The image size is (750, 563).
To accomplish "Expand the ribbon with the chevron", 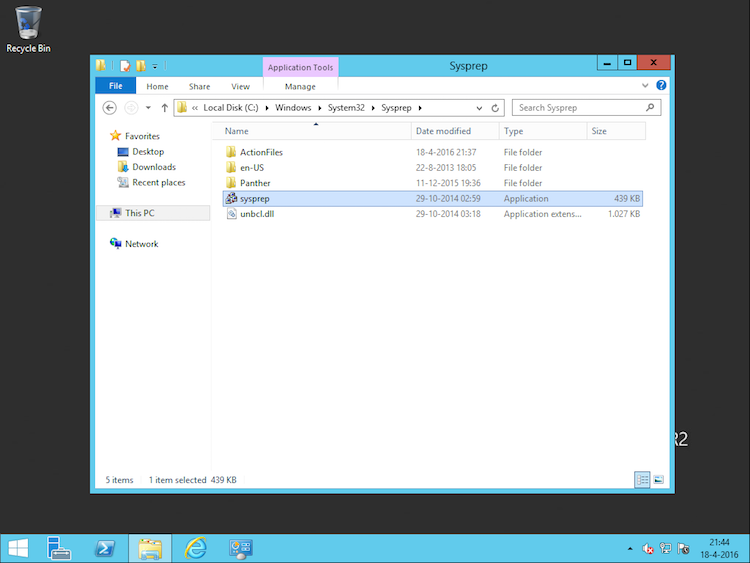I will coord(645,86).
